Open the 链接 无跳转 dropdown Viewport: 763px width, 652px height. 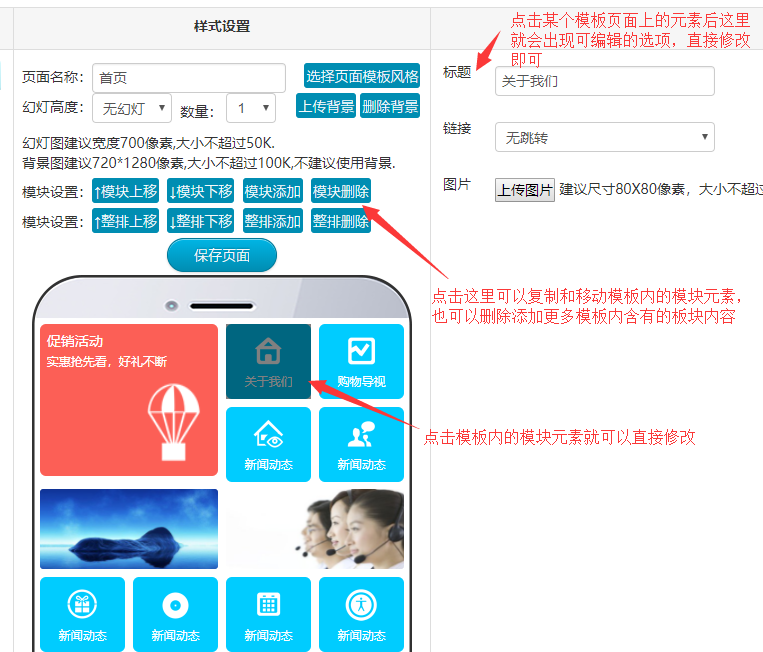click(604, 137)
